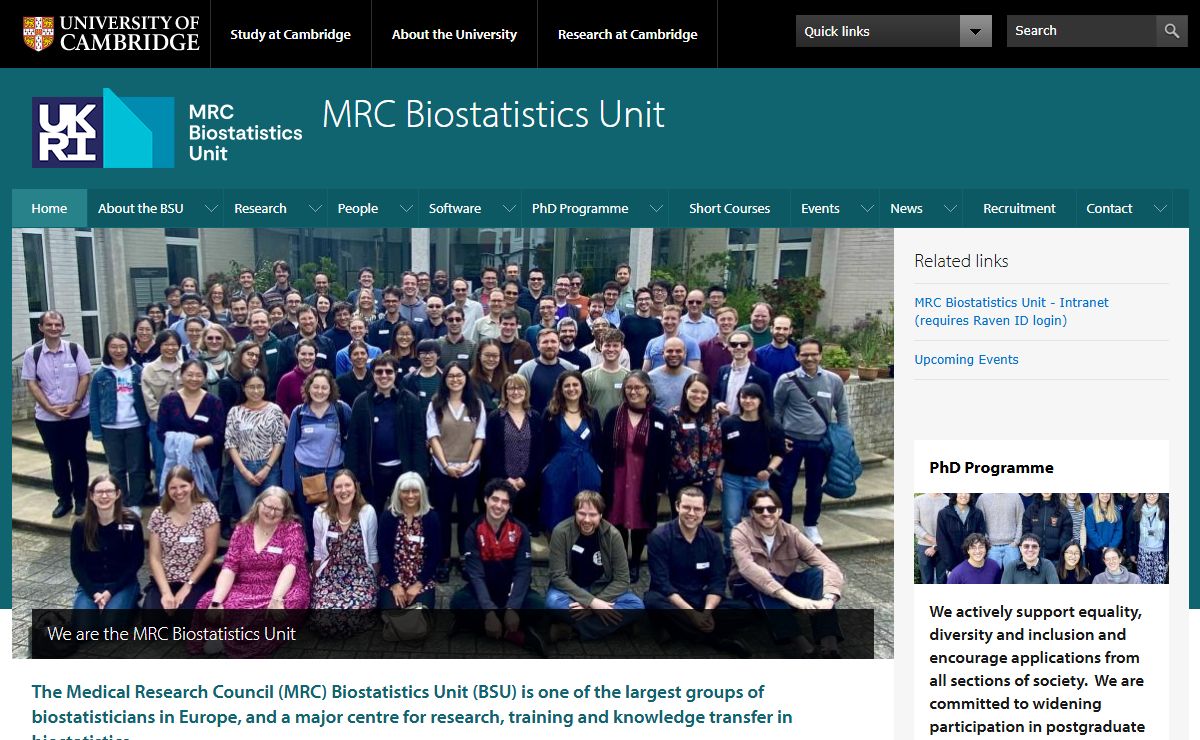Open the PhD Programme nav item
Image resolution: width=1200 pixels, height=740 pixels.
point(580,208)
